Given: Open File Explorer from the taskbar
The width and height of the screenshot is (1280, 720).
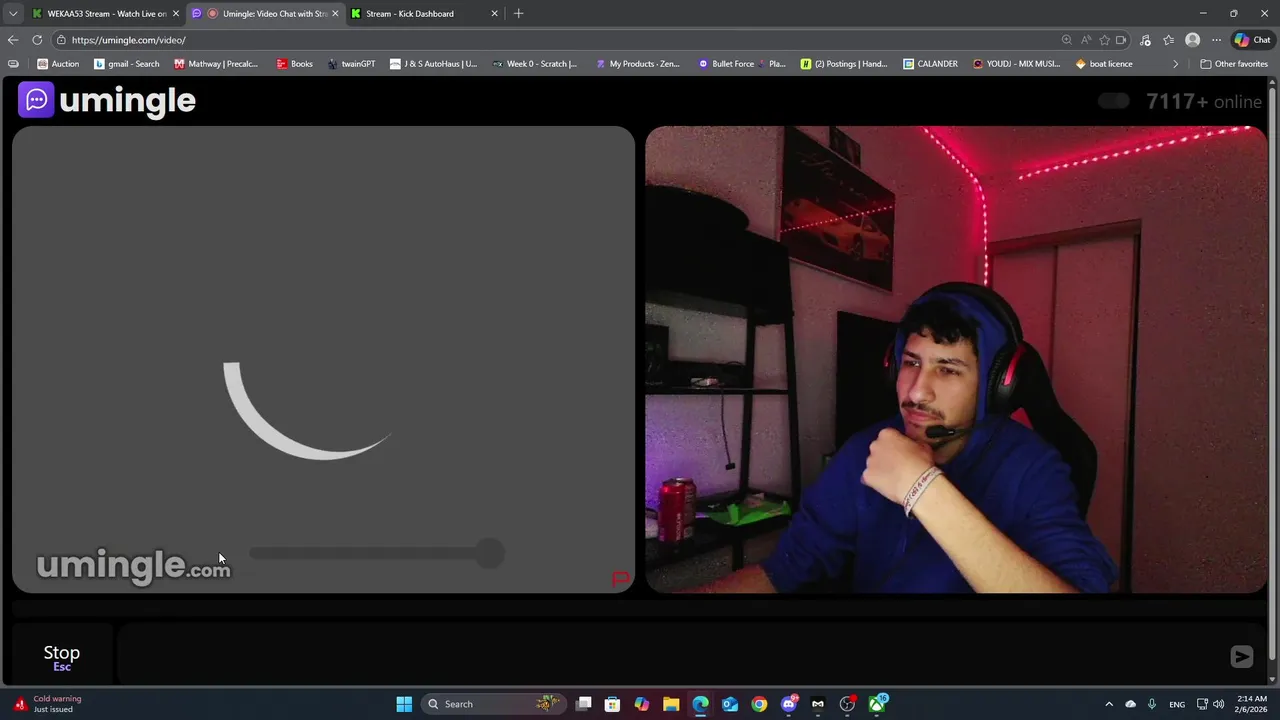Looking at the screenshot, I should (671, 704).
